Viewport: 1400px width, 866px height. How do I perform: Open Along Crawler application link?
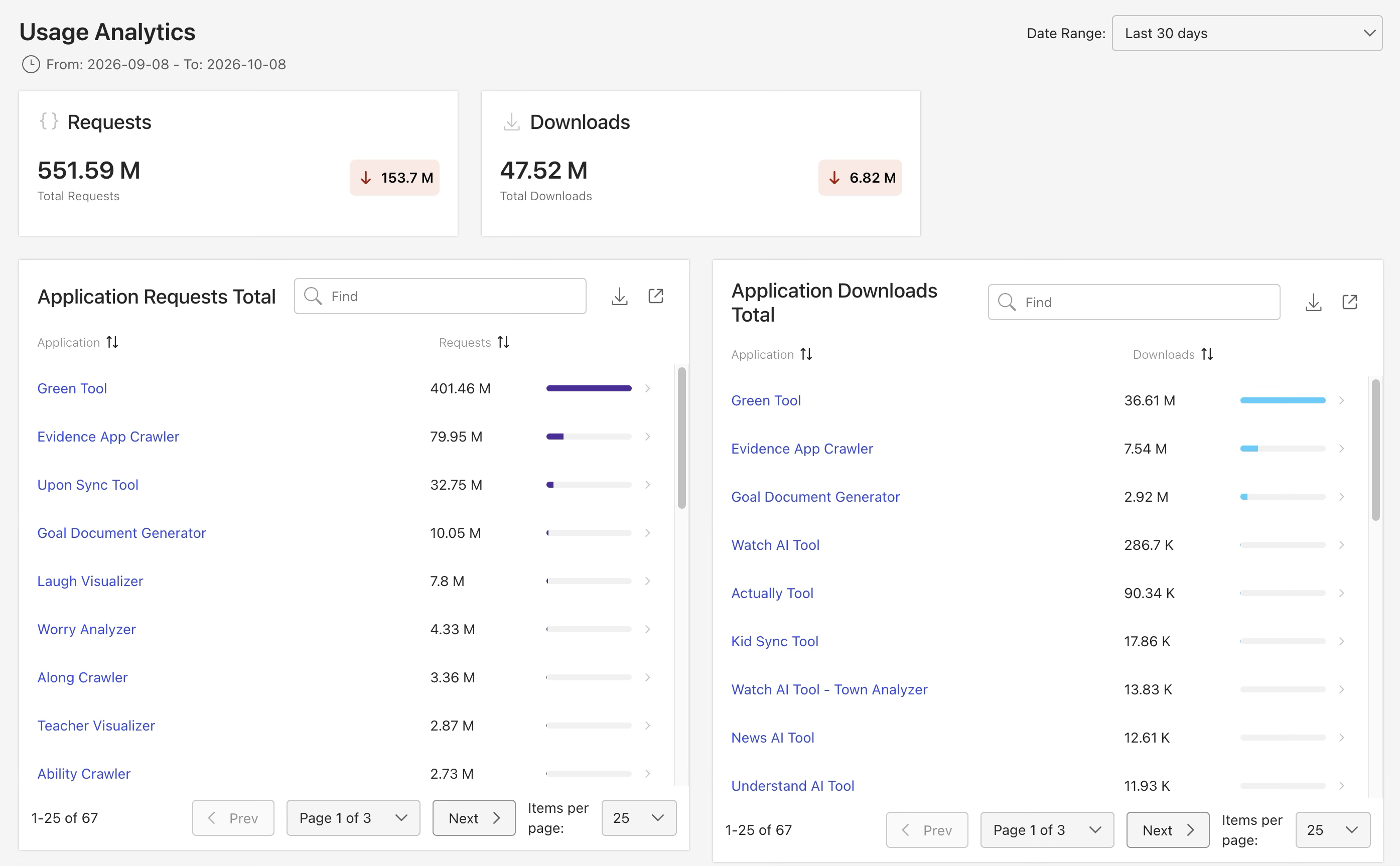point(82,677)
